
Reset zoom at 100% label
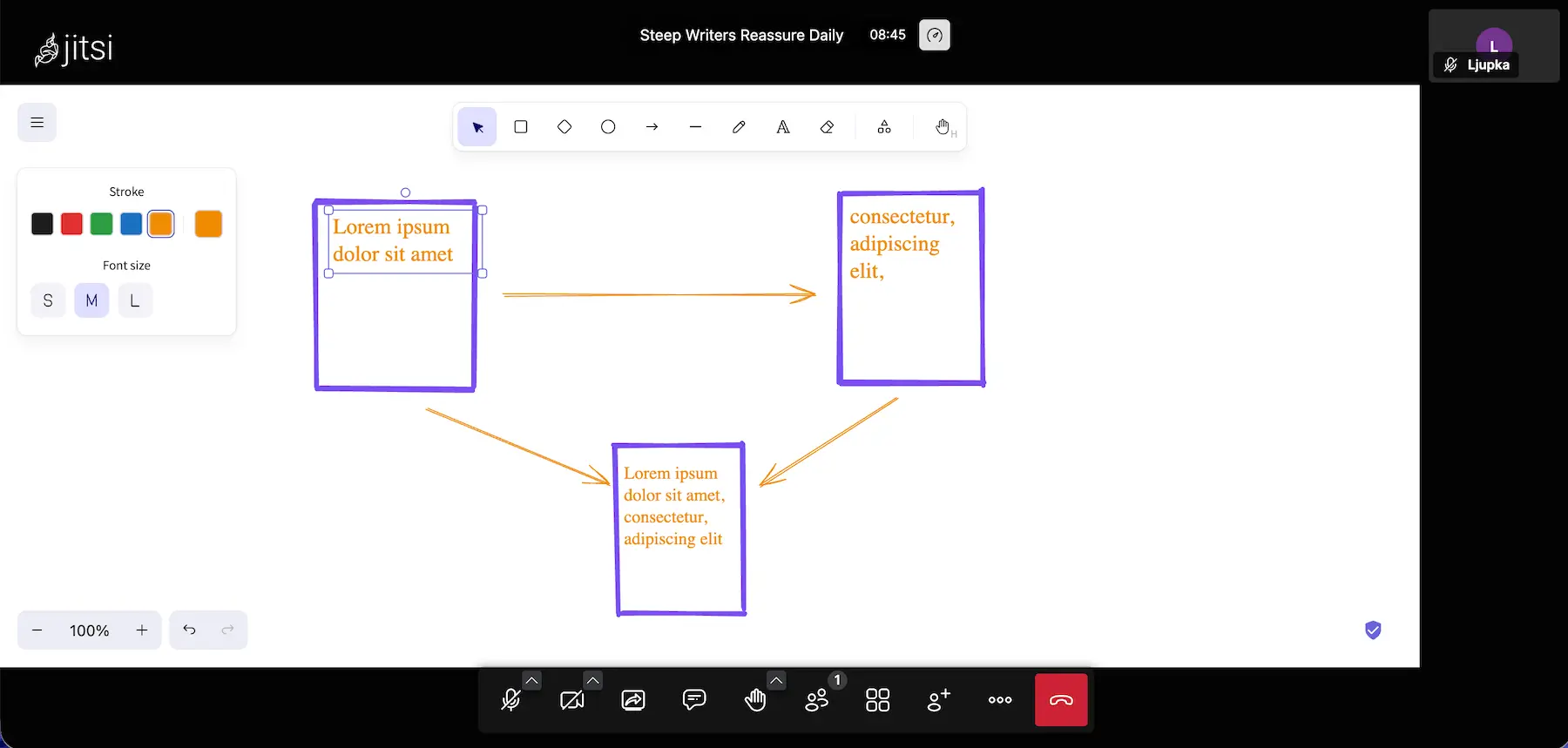pyautogui.click(x=89, y=630)
